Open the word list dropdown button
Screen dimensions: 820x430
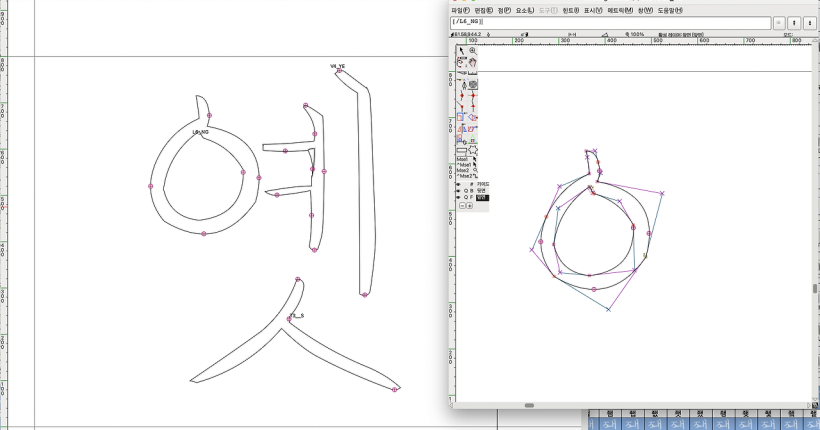click(x=779, y=22)
